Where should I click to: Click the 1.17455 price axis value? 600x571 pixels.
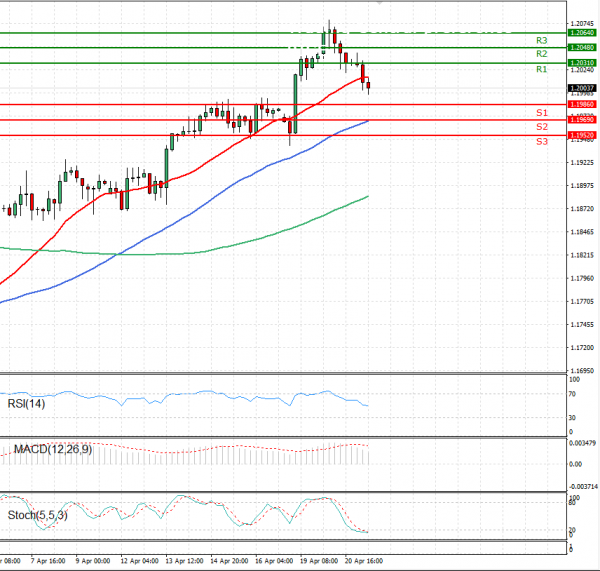[x=582, y=325]
